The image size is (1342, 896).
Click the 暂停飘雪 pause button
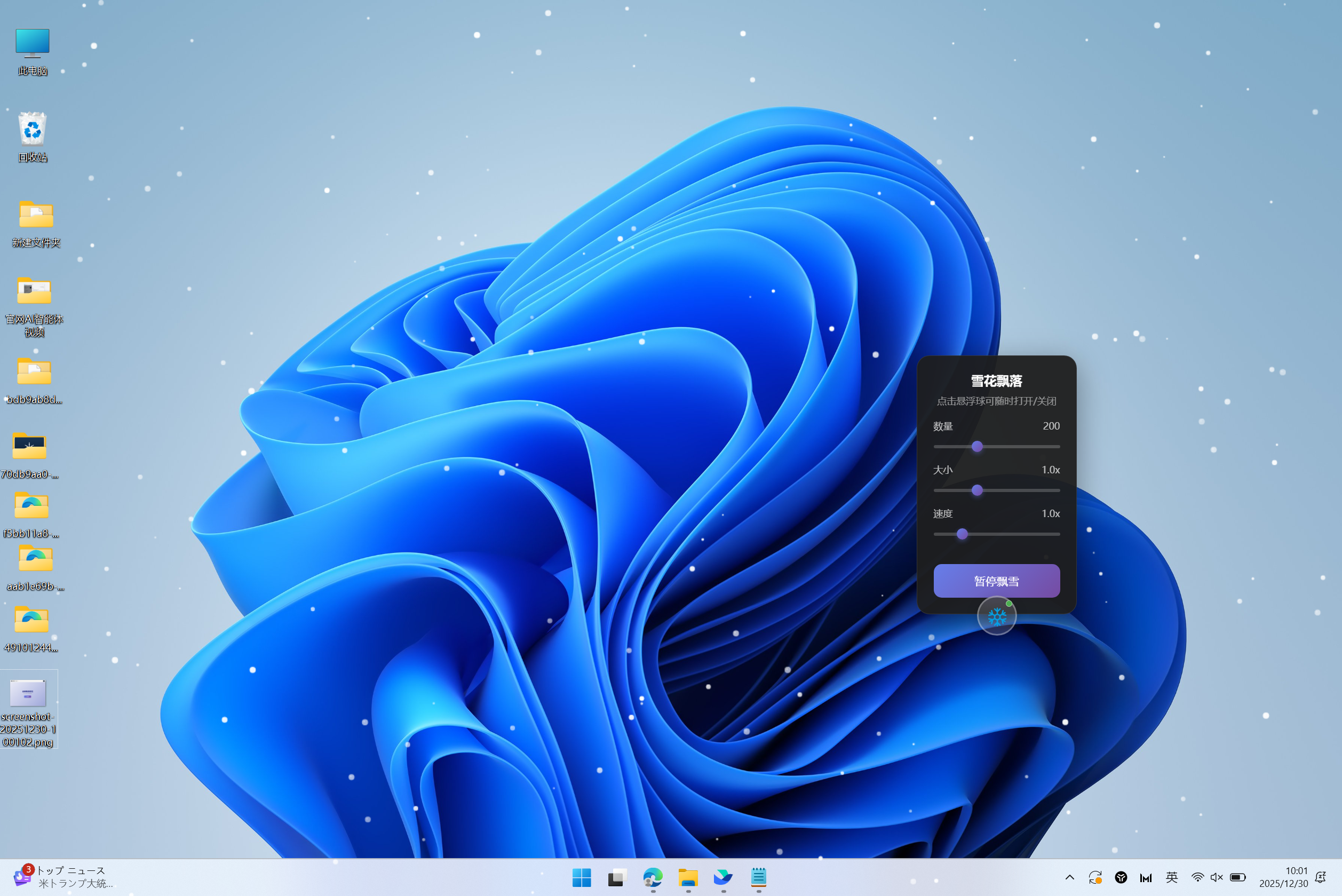tap(996, 581)
